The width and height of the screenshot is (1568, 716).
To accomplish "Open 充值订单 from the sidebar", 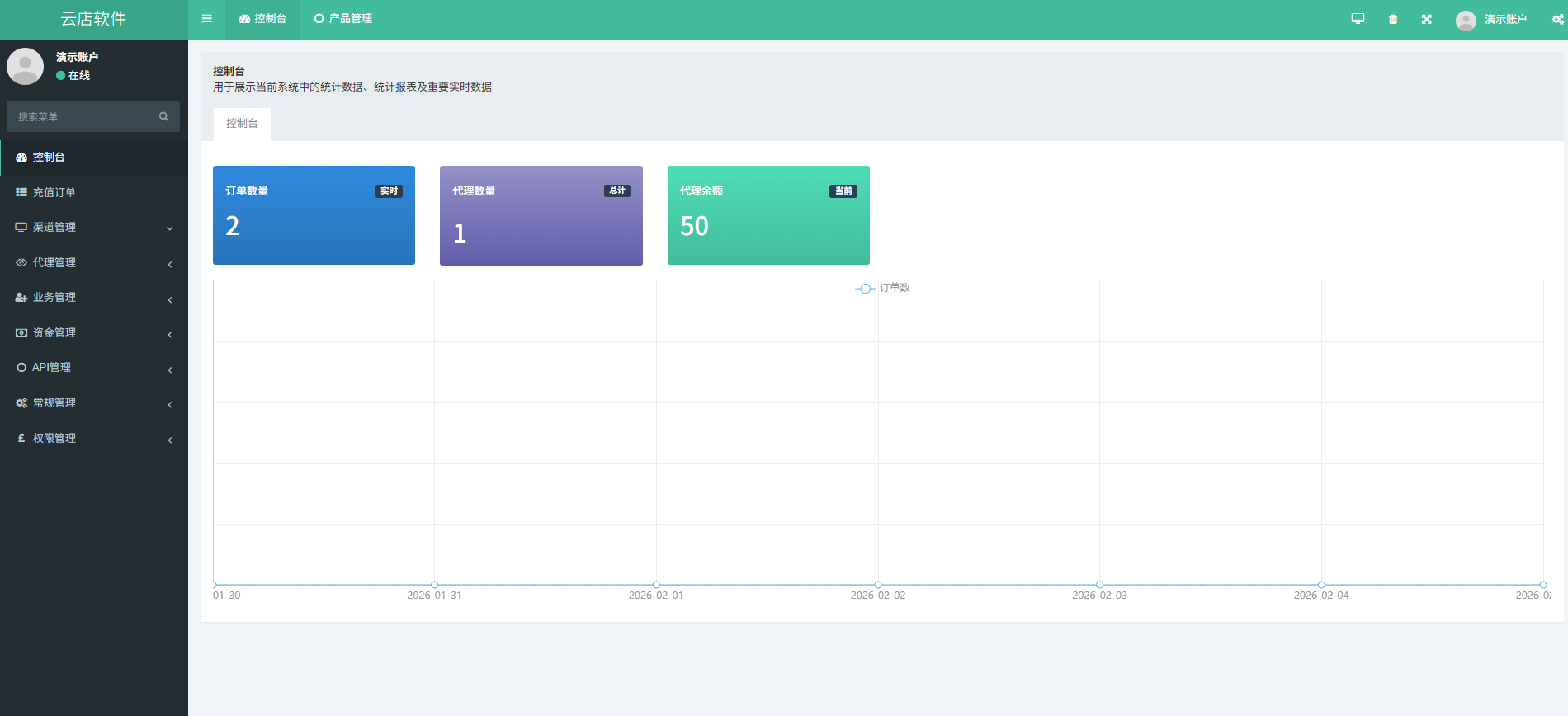I will pos(54,193).
